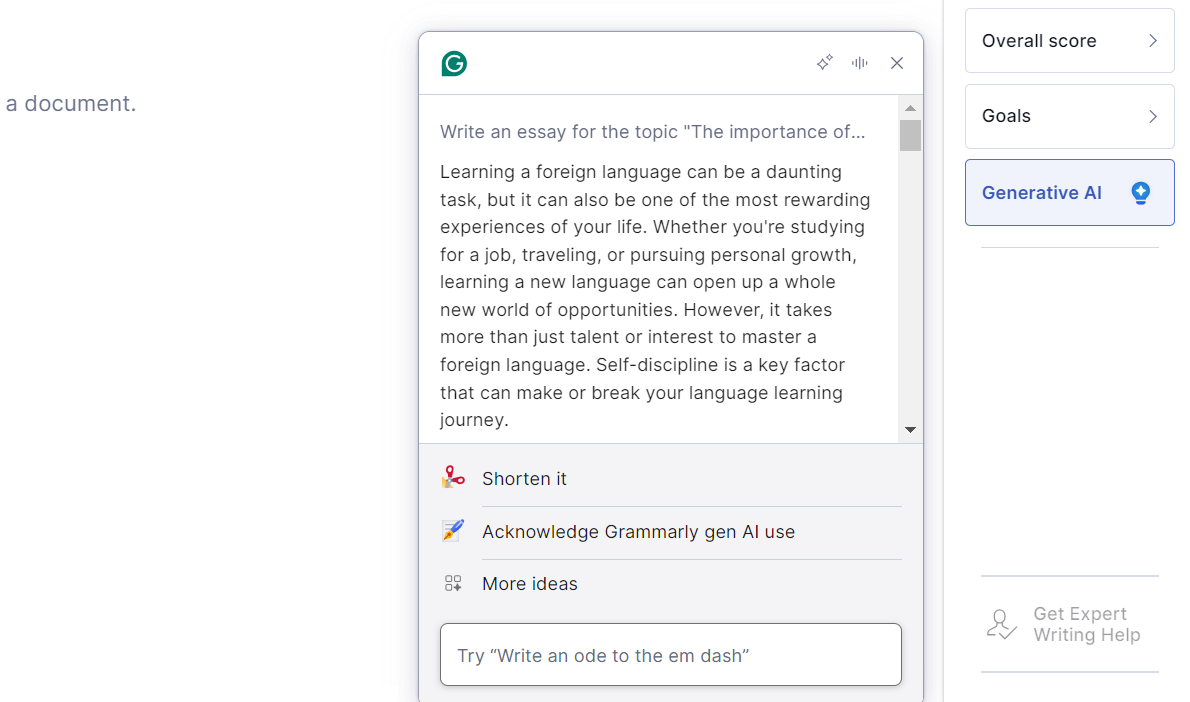
Task: Click the Generative AI lightbulb icon
Action: 1140,193
